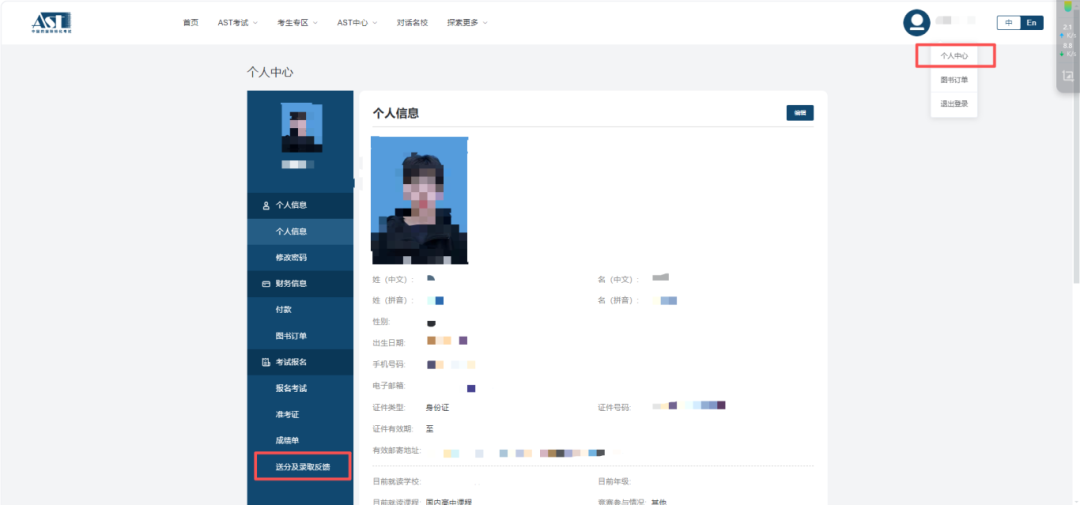The height and width of the screenshot is (505, 1080).
Task: Click the 出生日期 label
Action: tap(389, 342)
